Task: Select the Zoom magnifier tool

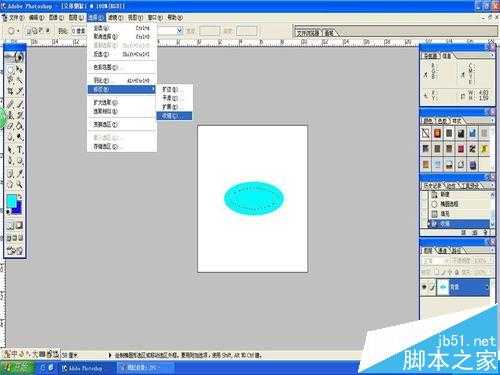Action: click(x=20, y=184)
